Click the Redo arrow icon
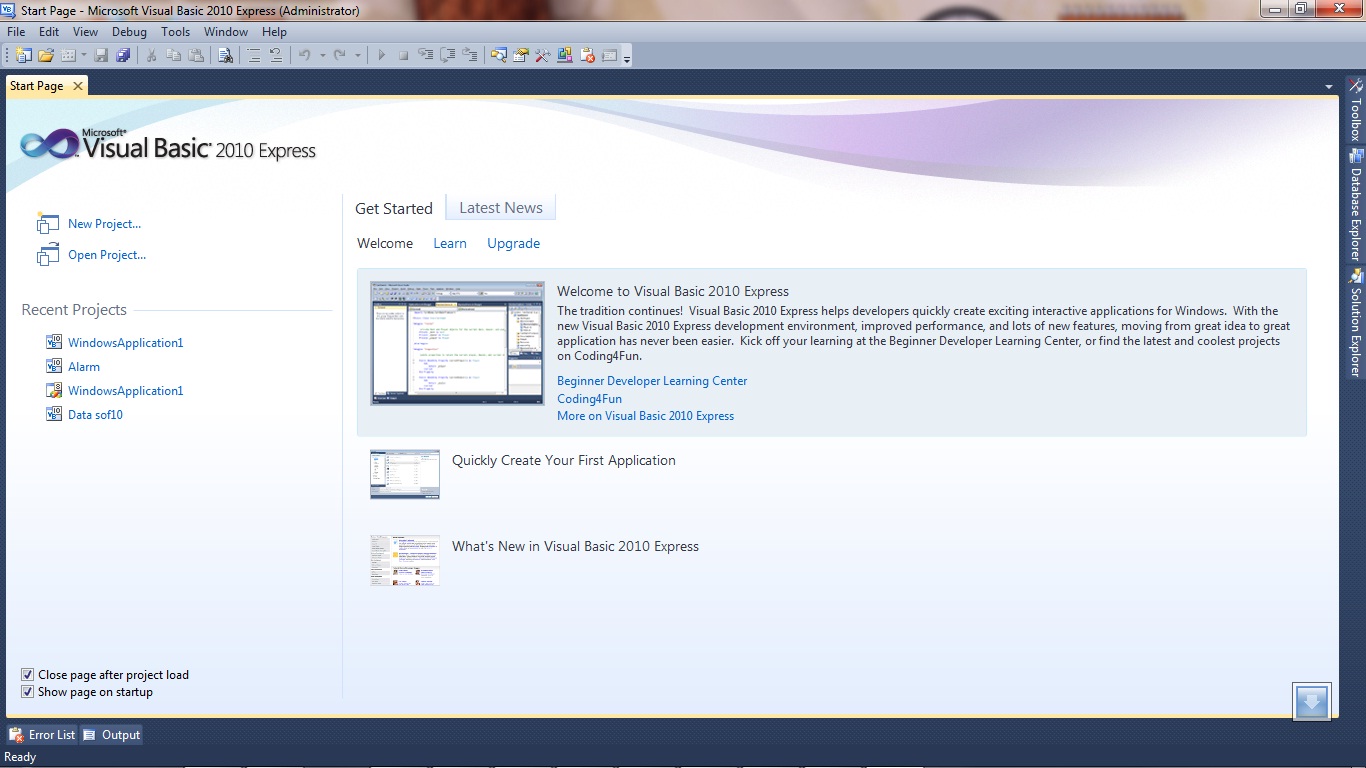Screen dimensions: 1366x768 (x=340, y=56)
